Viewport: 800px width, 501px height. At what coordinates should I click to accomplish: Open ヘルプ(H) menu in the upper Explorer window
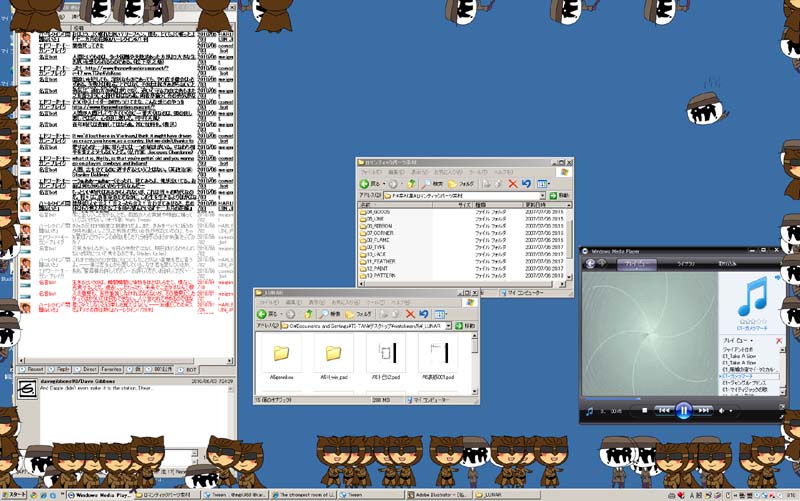click(x=504, y=172)
